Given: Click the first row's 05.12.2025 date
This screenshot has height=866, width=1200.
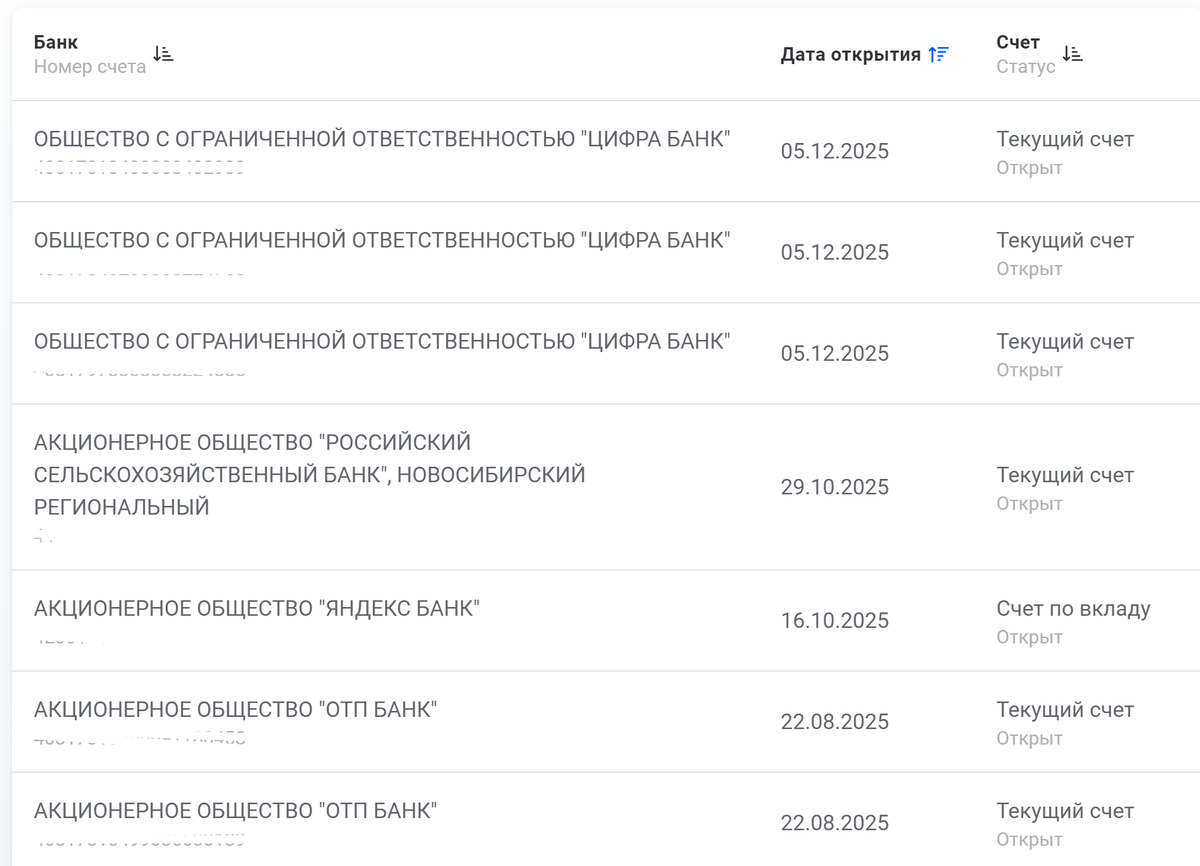Looking at the screenshot, I should 835,152.
